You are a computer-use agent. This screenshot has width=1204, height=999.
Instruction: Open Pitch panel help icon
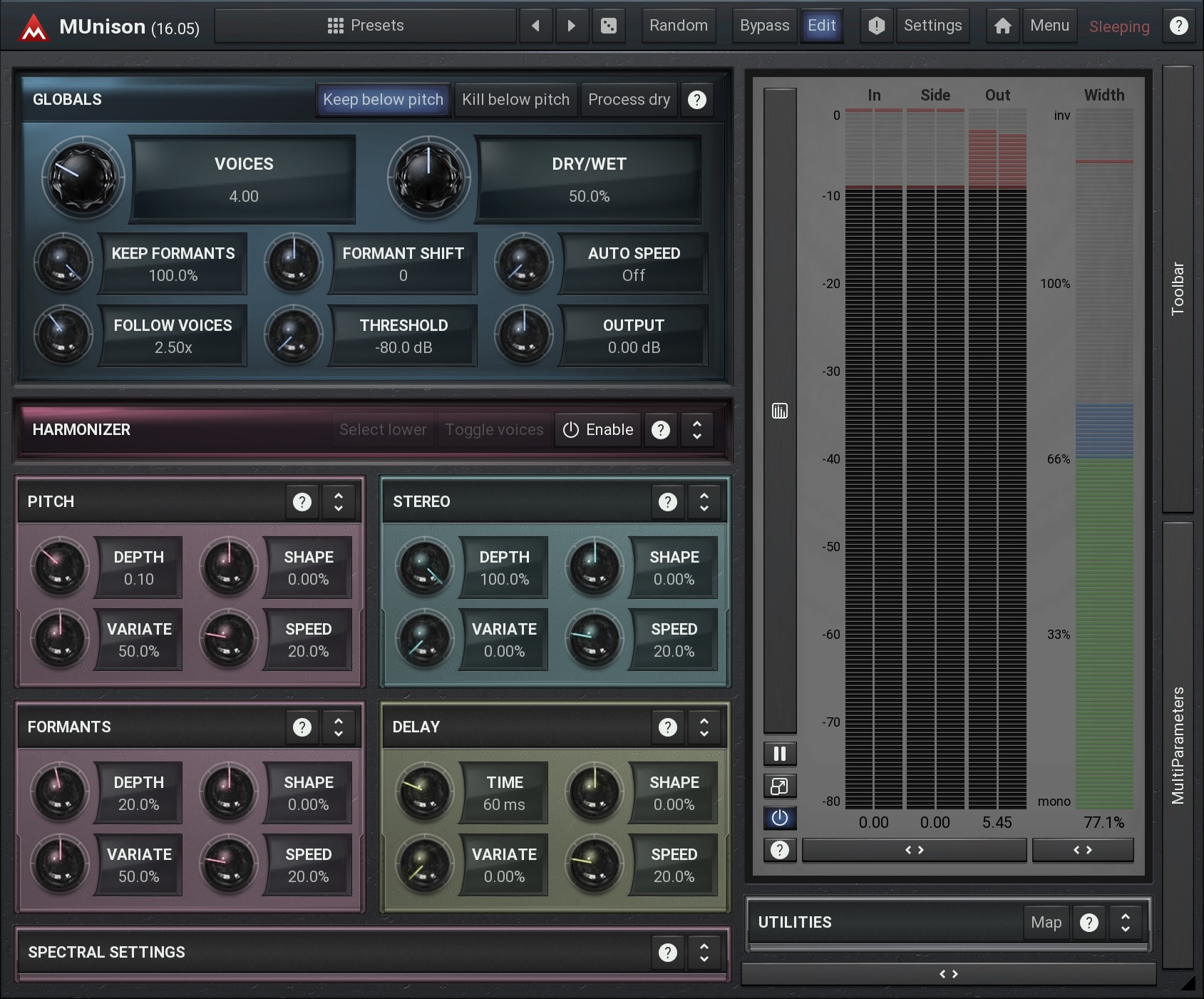(x=302, y=502)
